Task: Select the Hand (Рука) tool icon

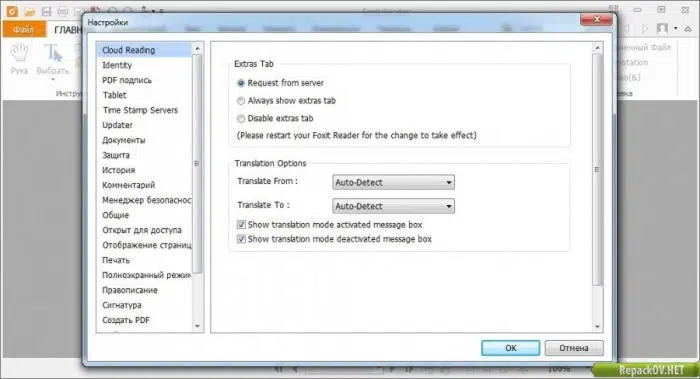Action: coord(19,53)
